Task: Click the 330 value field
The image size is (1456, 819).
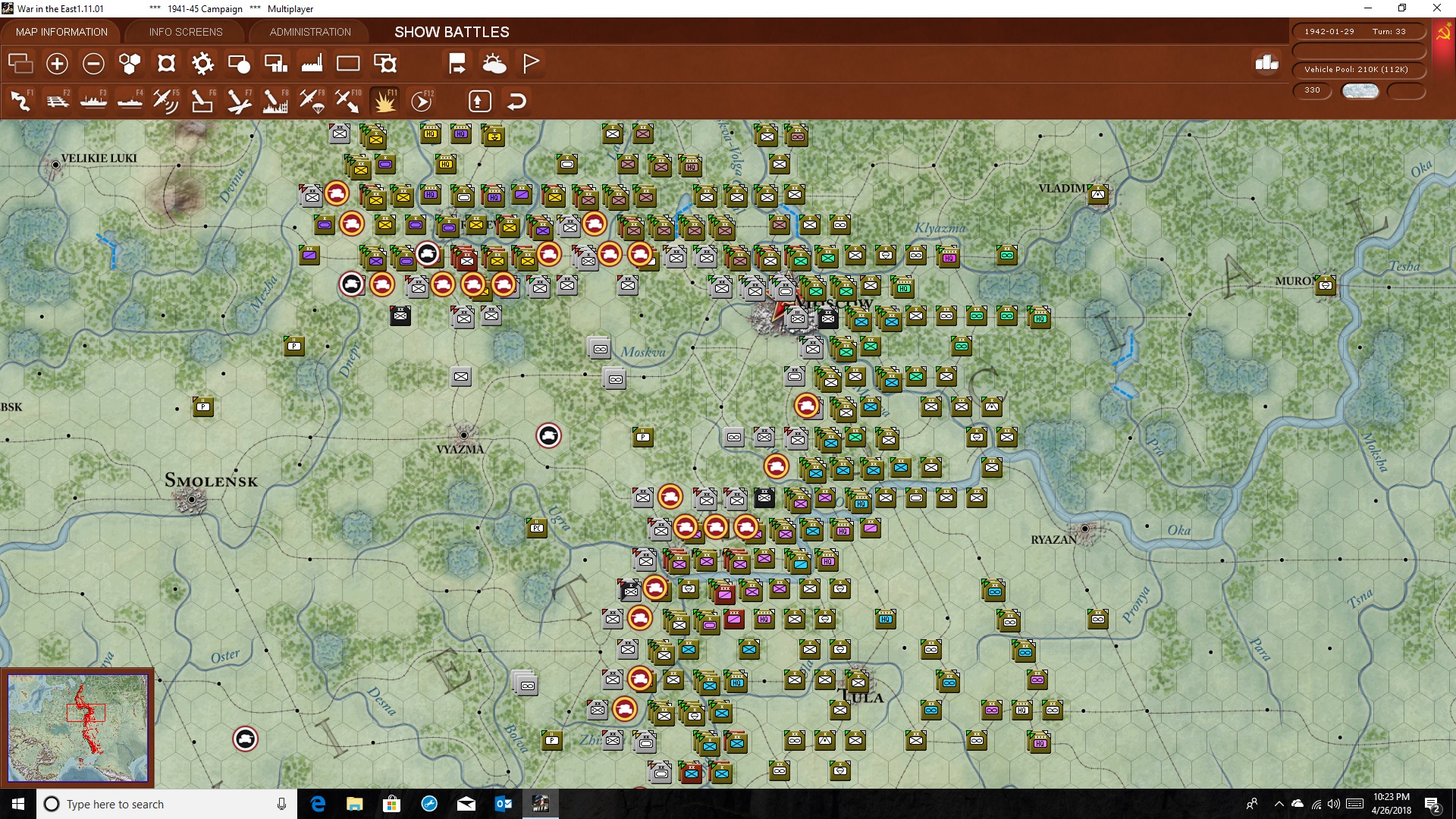Action: 1312,90
